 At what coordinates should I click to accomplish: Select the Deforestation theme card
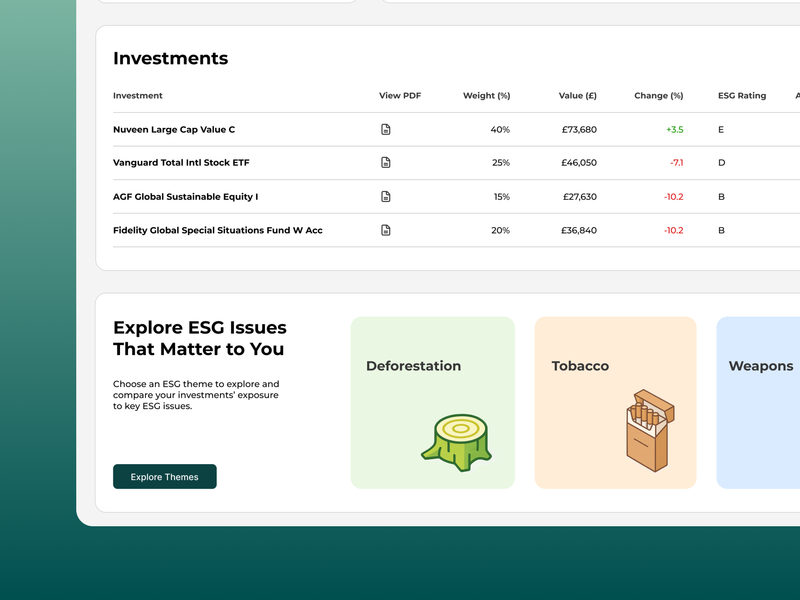(433, 403)
